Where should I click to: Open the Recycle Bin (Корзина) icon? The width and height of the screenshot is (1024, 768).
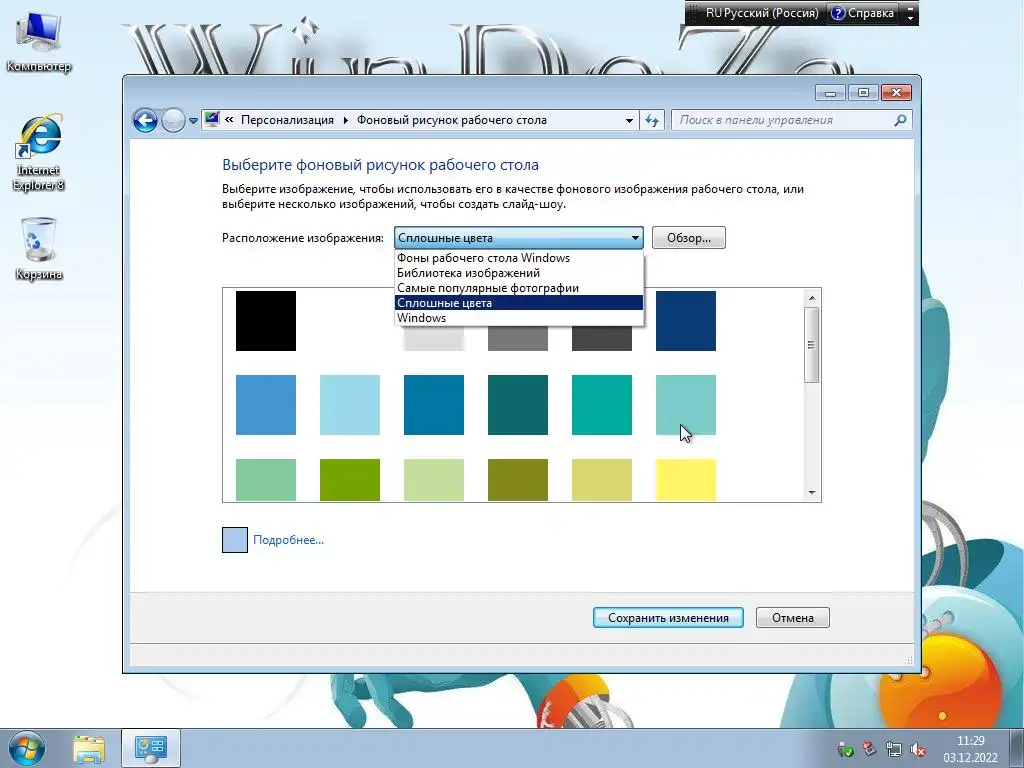point(39,249)
